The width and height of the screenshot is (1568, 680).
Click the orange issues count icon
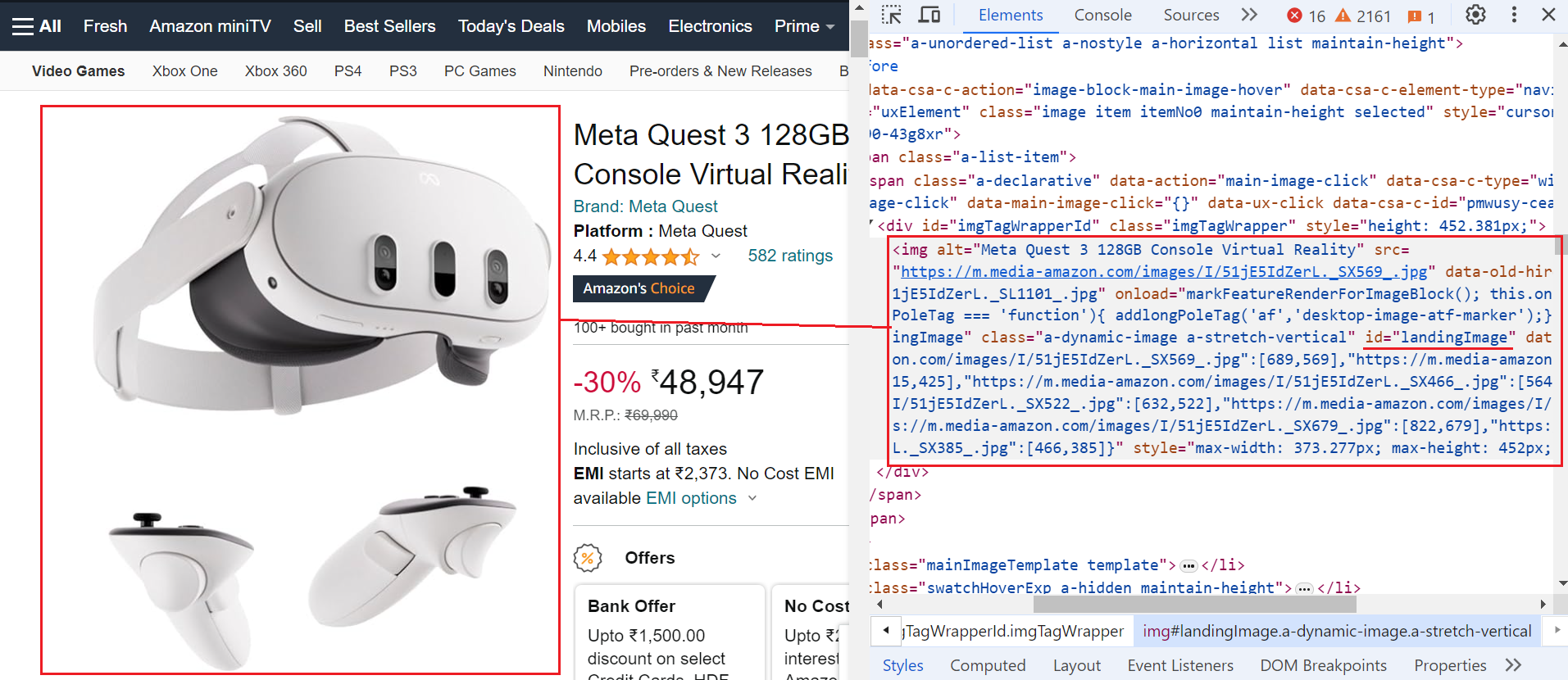click(1415, 16)
